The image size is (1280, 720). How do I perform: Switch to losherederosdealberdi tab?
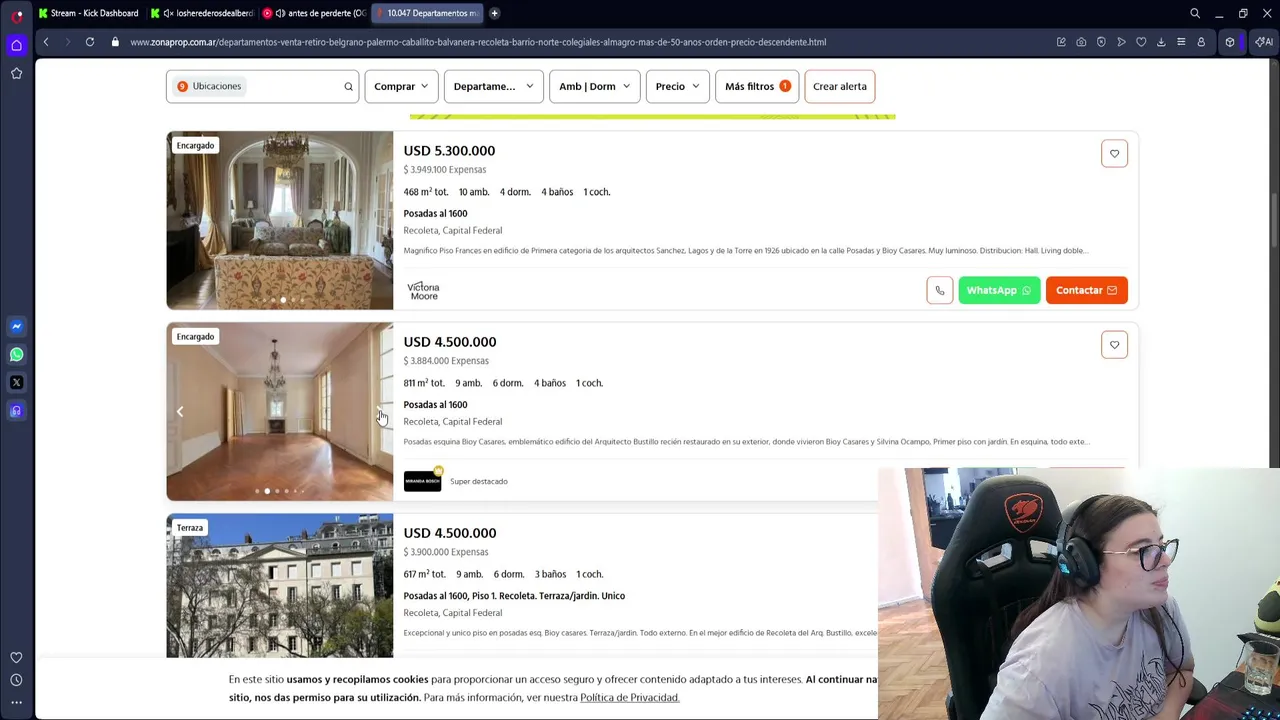tap(205, 13)
